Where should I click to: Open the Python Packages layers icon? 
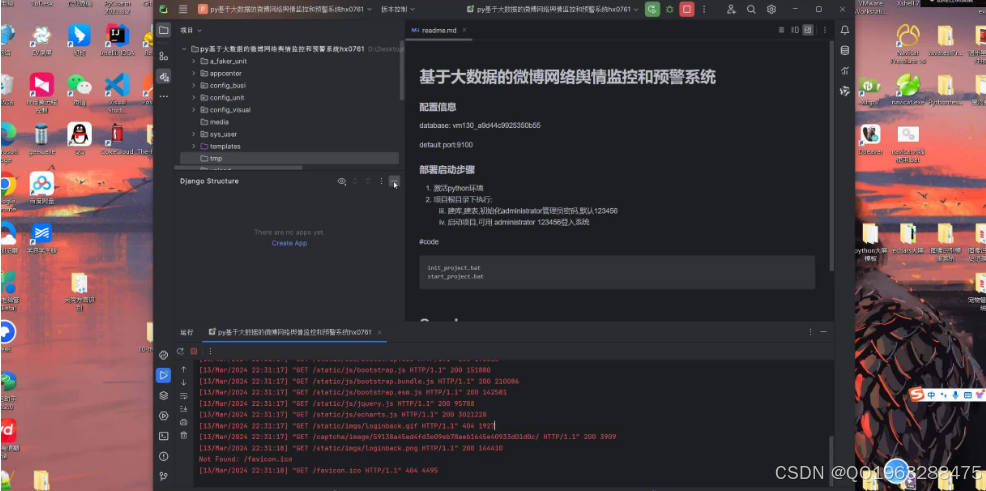[163, 395]
